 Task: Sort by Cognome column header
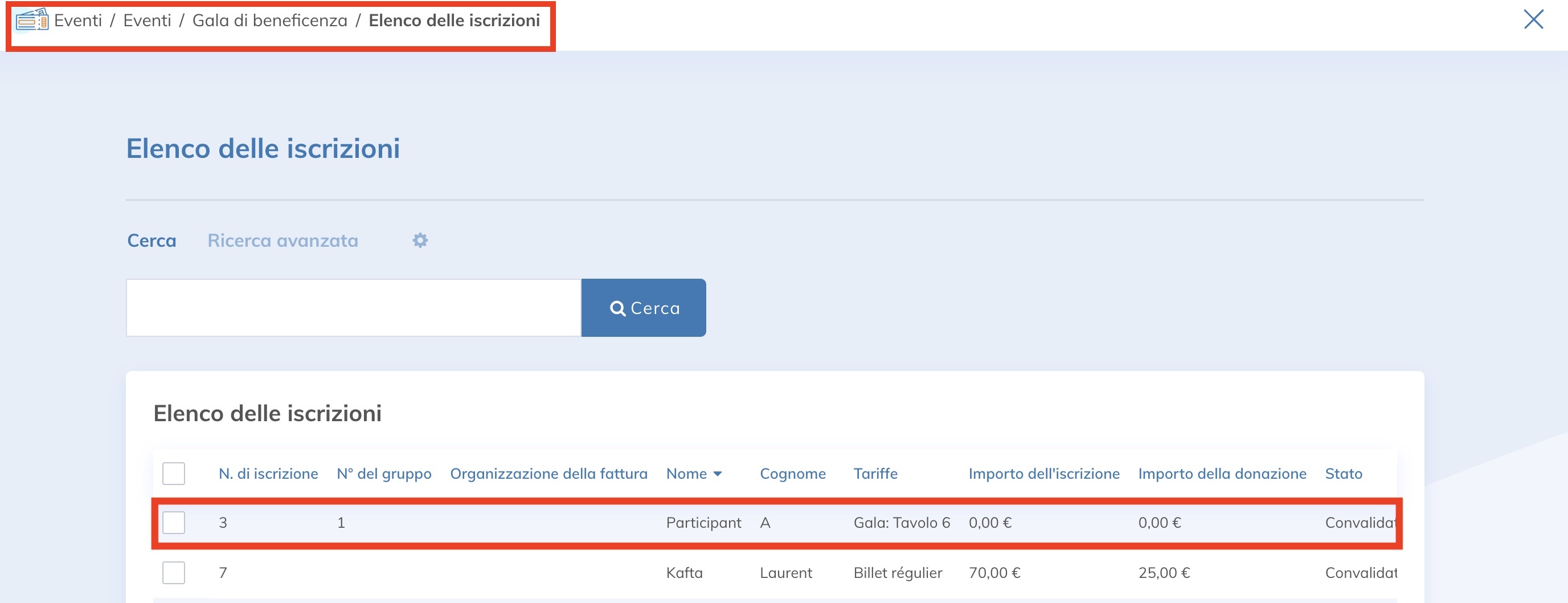(x=792, y=474)
